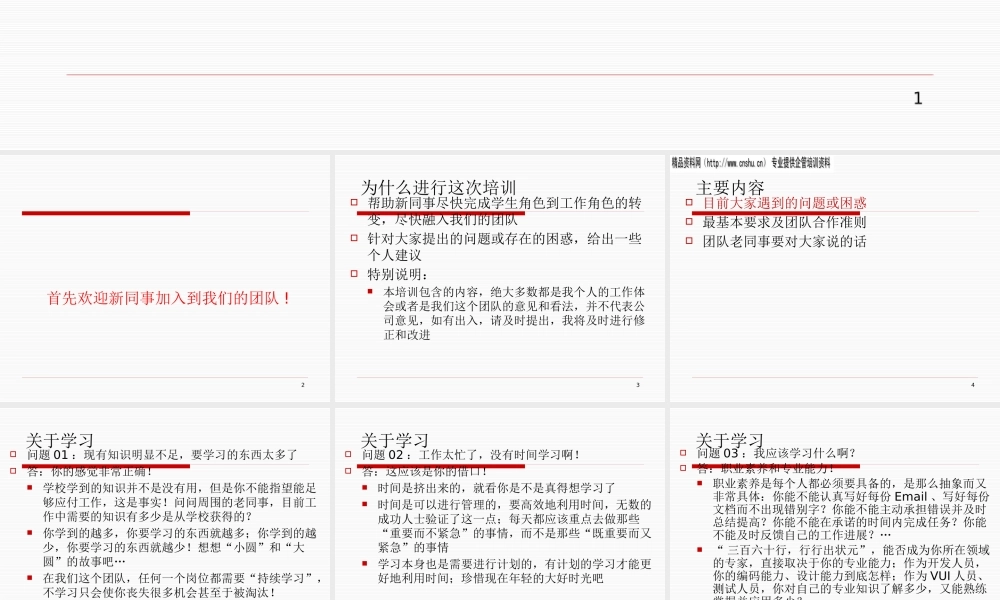Click sub-bullet 时间是挤出来的
This screenshot has height=600, width=1000.
point(496,488)
